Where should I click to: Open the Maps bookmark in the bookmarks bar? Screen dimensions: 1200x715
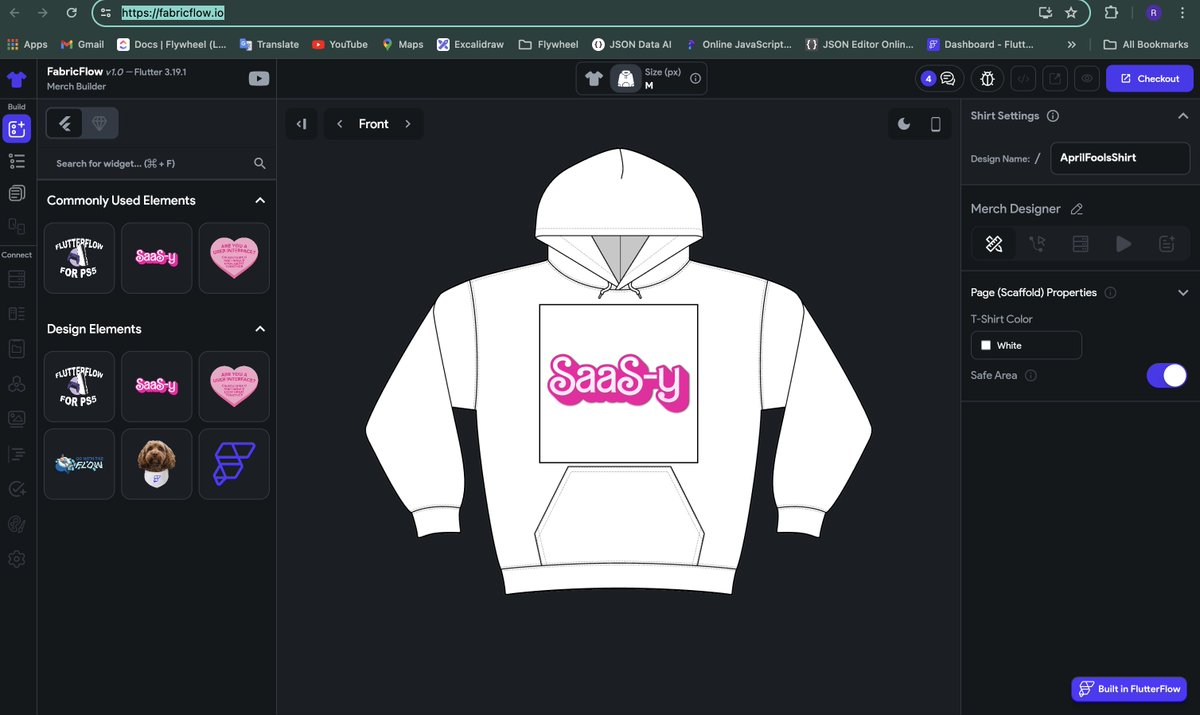402,44
